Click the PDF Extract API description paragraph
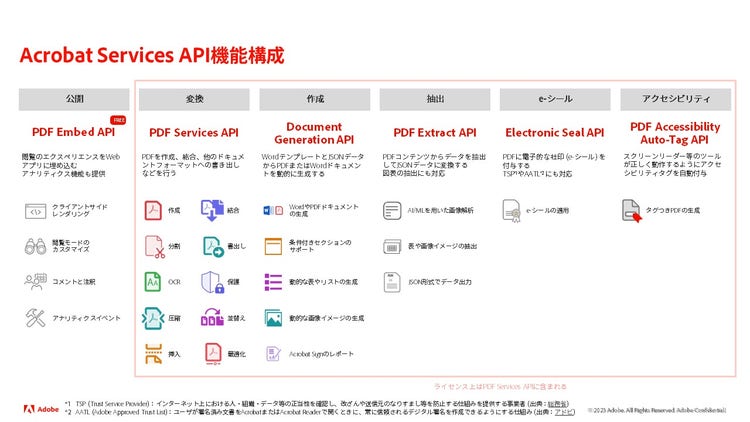The height and width of the screenshot is (422, 750). click(434, 165)
